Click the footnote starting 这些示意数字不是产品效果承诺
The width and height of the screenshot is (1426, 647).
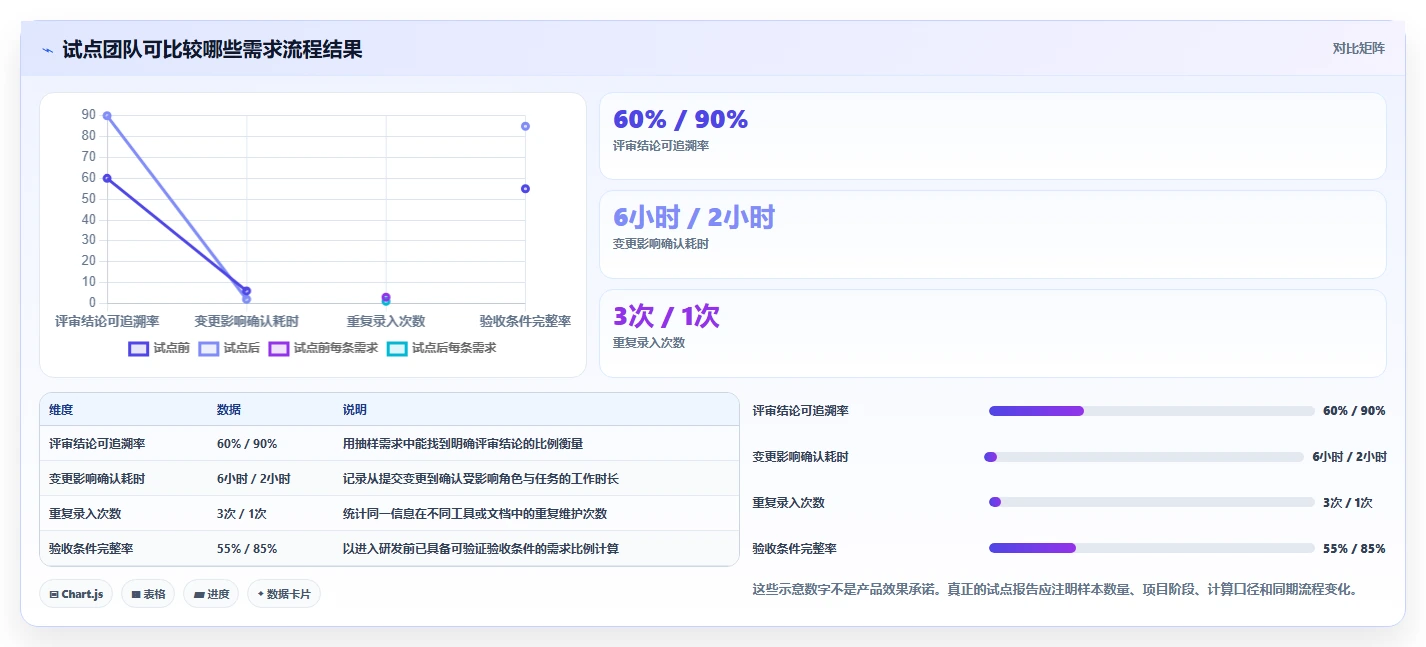1056,590
